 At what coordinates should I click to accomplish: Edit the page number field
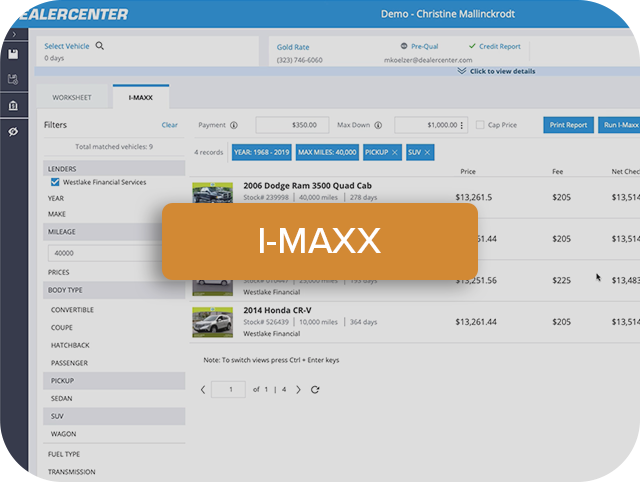(x=229, y=389)
